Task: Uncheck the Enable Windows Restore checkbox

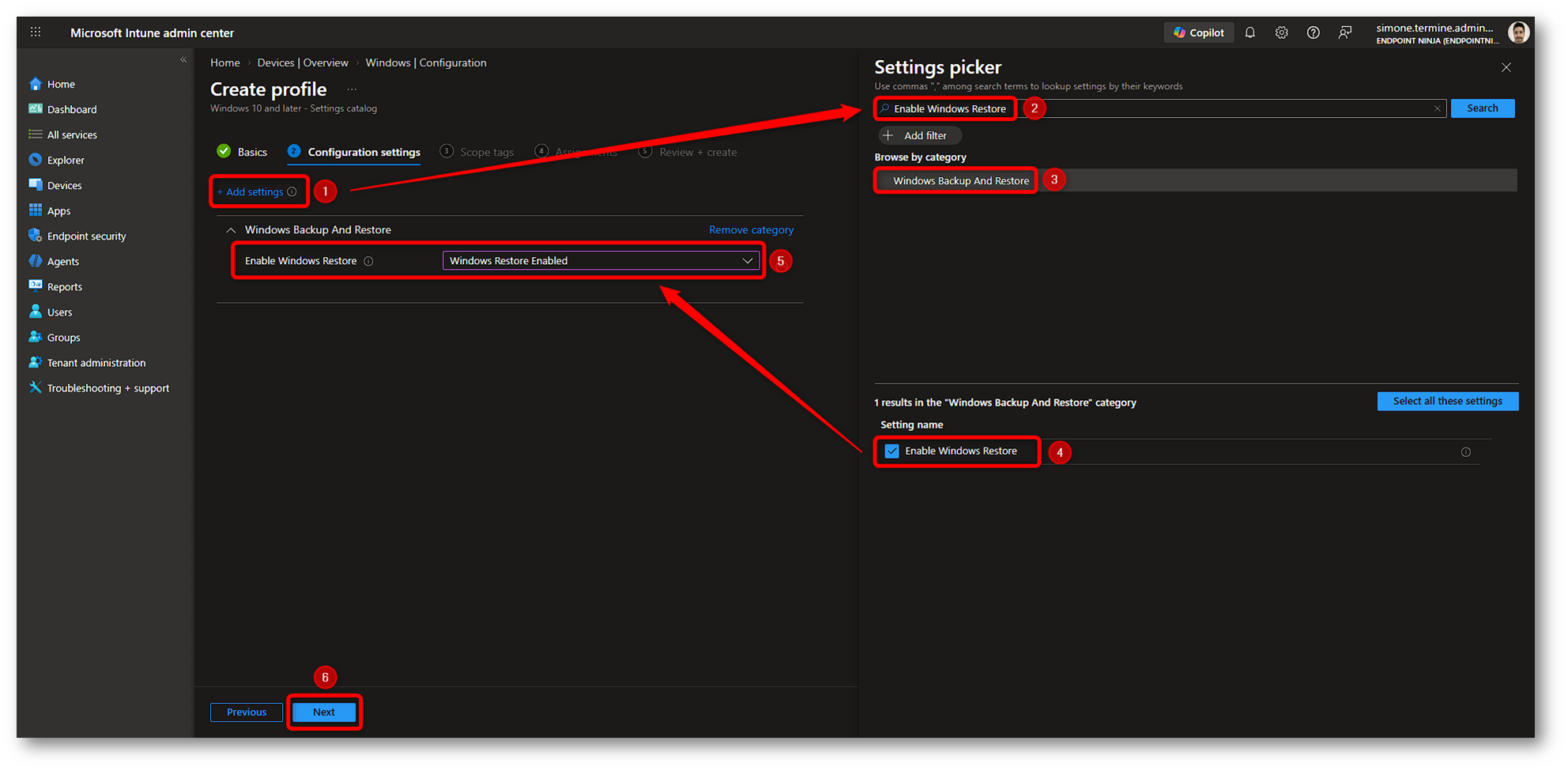Action: pyautogui.click(x=892, y=451)
